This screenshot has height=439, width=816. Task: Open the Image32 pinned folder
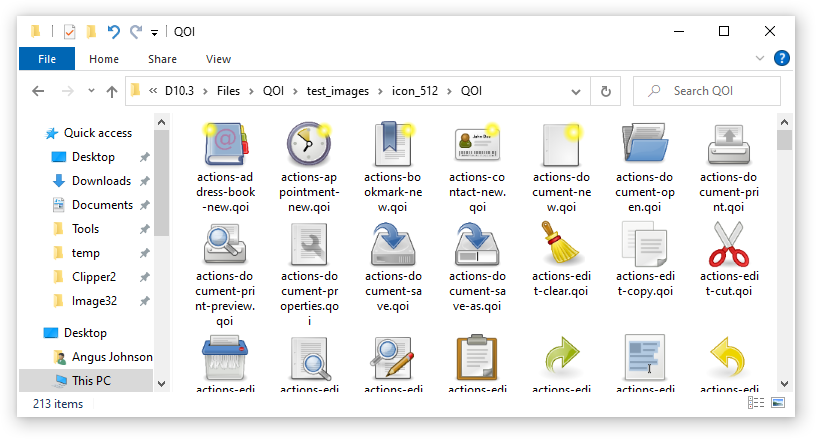coord(94,301)
